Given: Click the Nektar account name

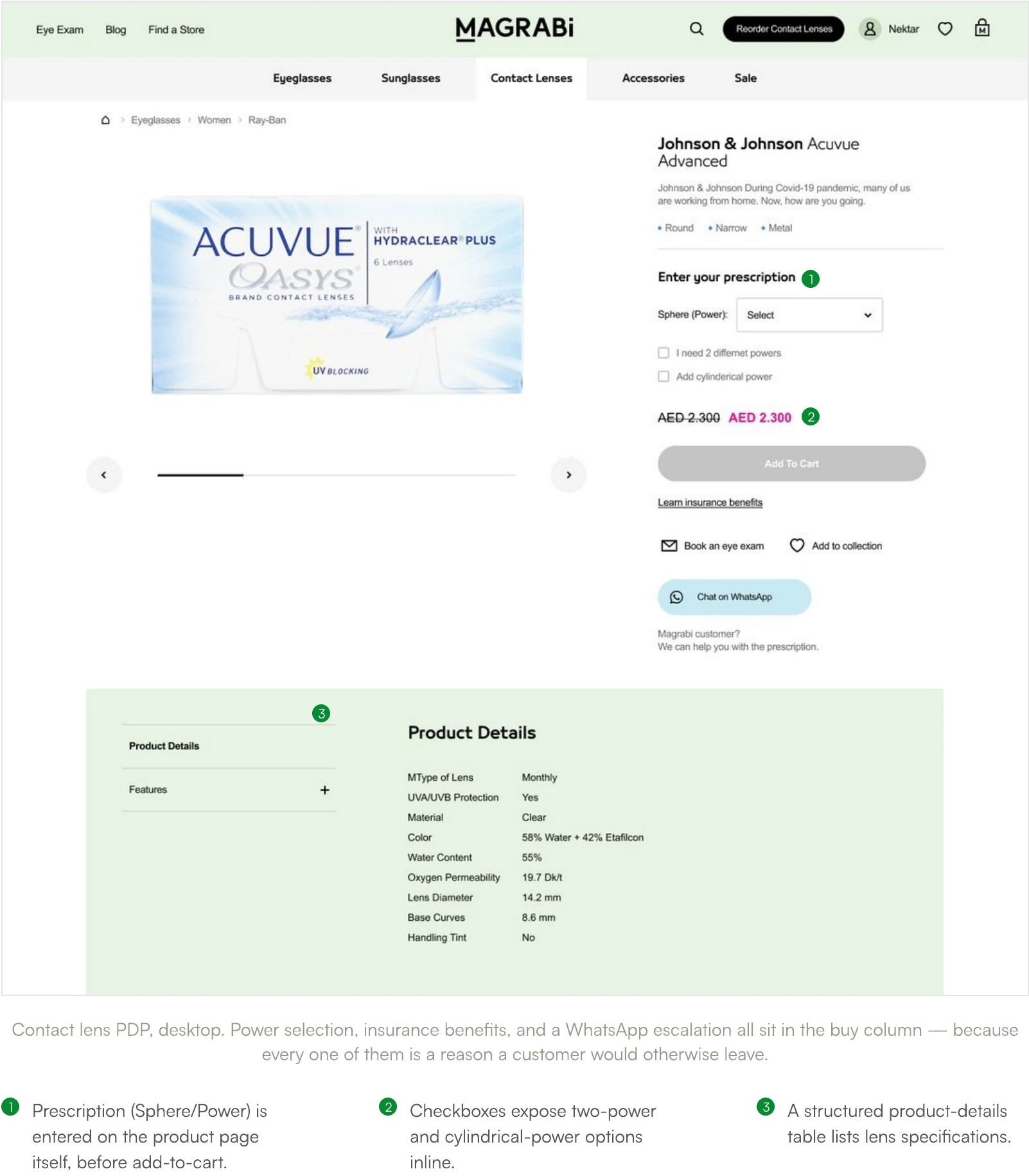Looking at the screenshot, I should pyautogui.click(x=904, y=29).
